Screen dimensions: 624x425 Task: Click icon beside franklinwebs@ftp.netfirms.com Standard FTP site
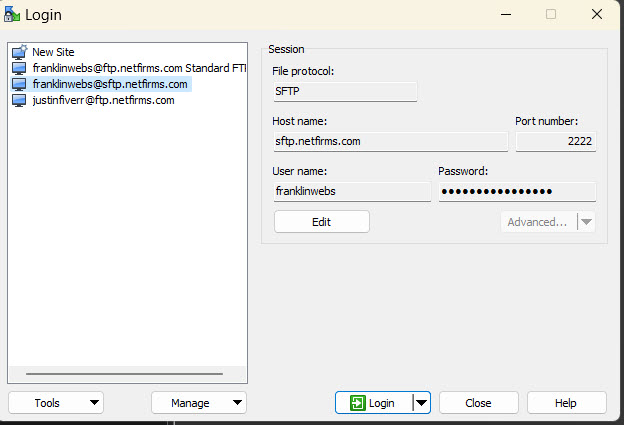pyautogui.click(x=19, y=68)
